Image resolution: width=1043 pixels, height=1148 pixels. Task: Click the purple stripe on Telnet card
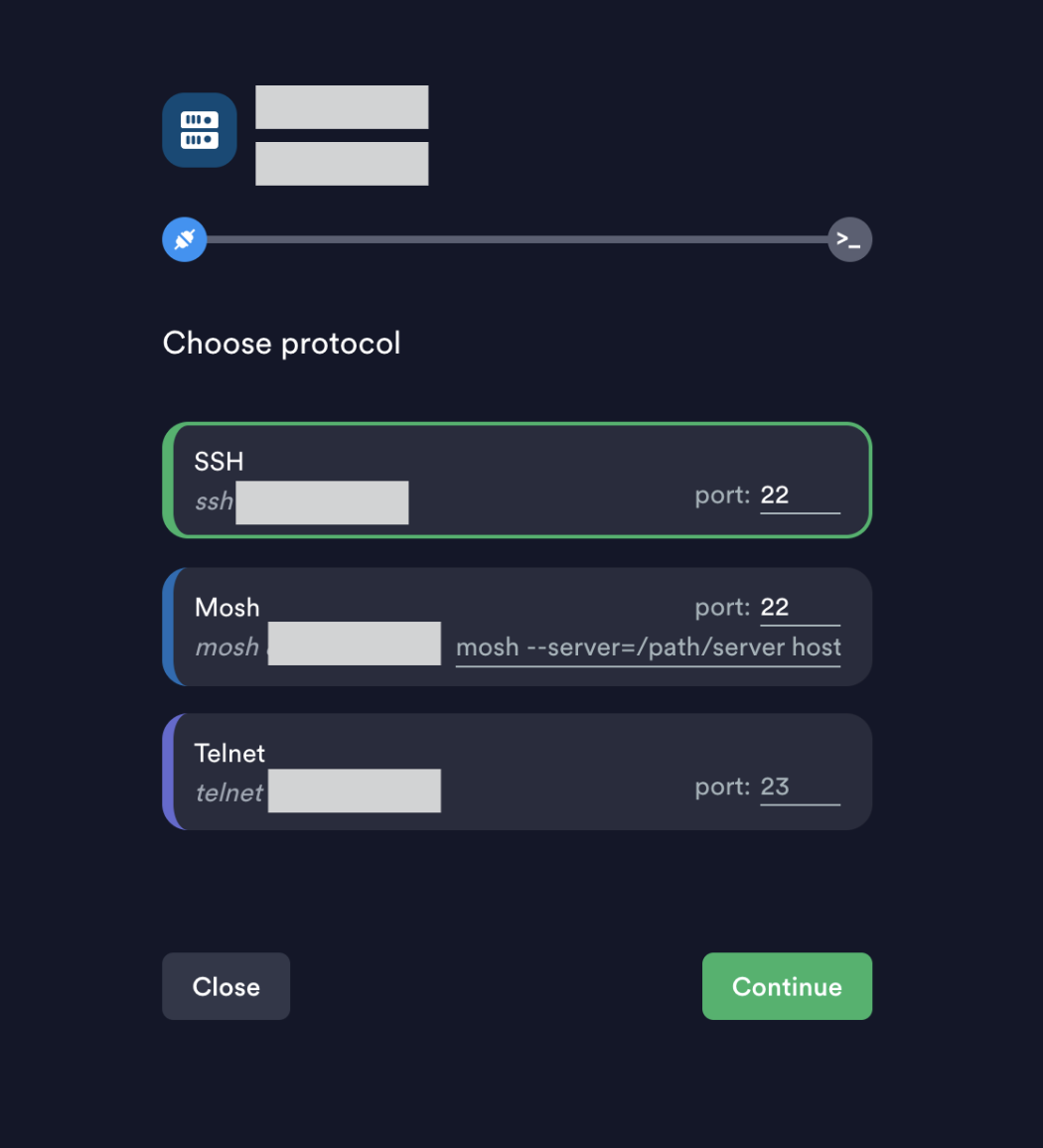[x=168, y=772]
